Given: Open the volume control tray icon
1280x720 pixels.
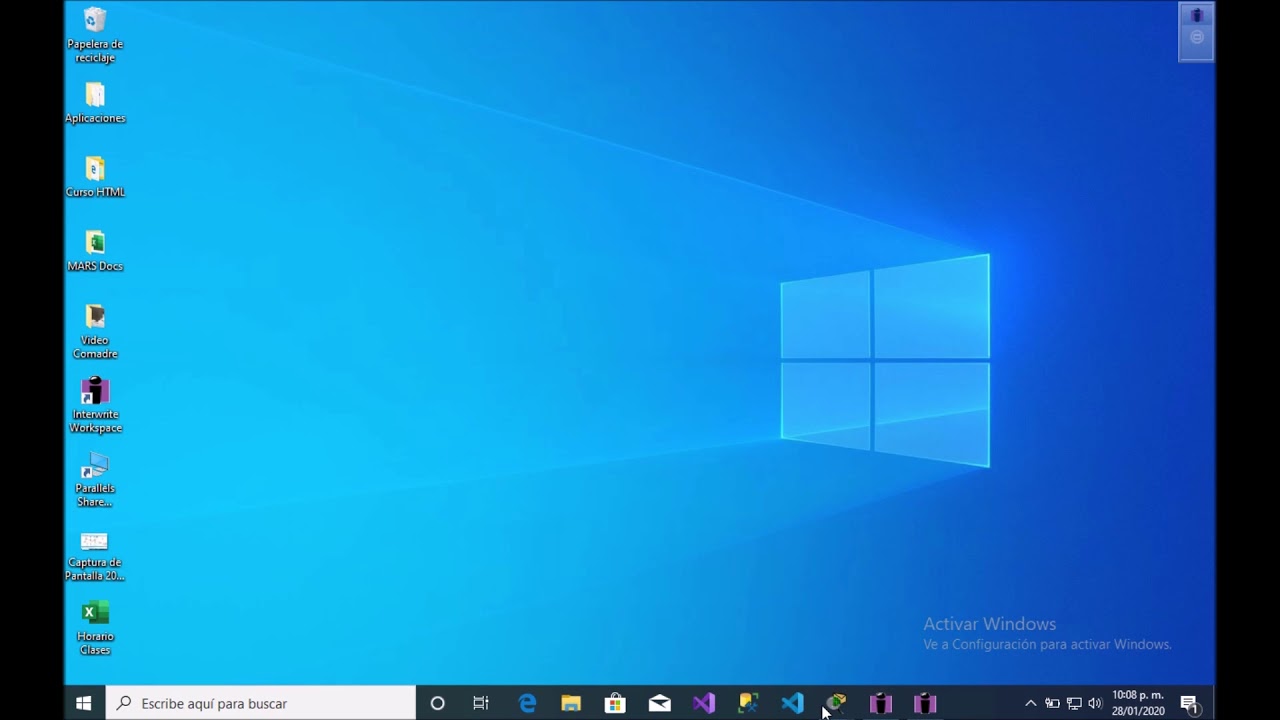Looking at the screenshot, I should pyautogui.click(x=1095, y=703).
